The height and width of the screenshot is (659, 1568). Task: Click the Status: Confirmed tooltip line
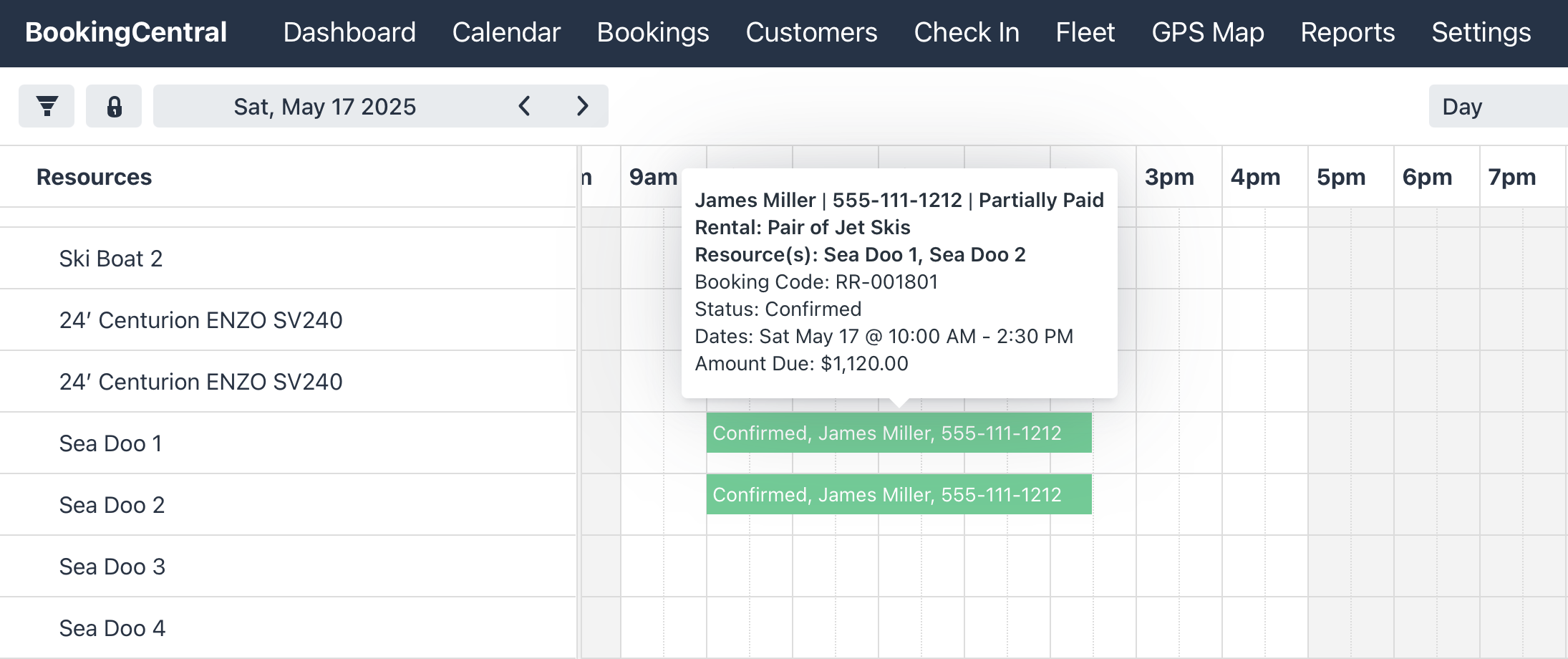point(778,309)
